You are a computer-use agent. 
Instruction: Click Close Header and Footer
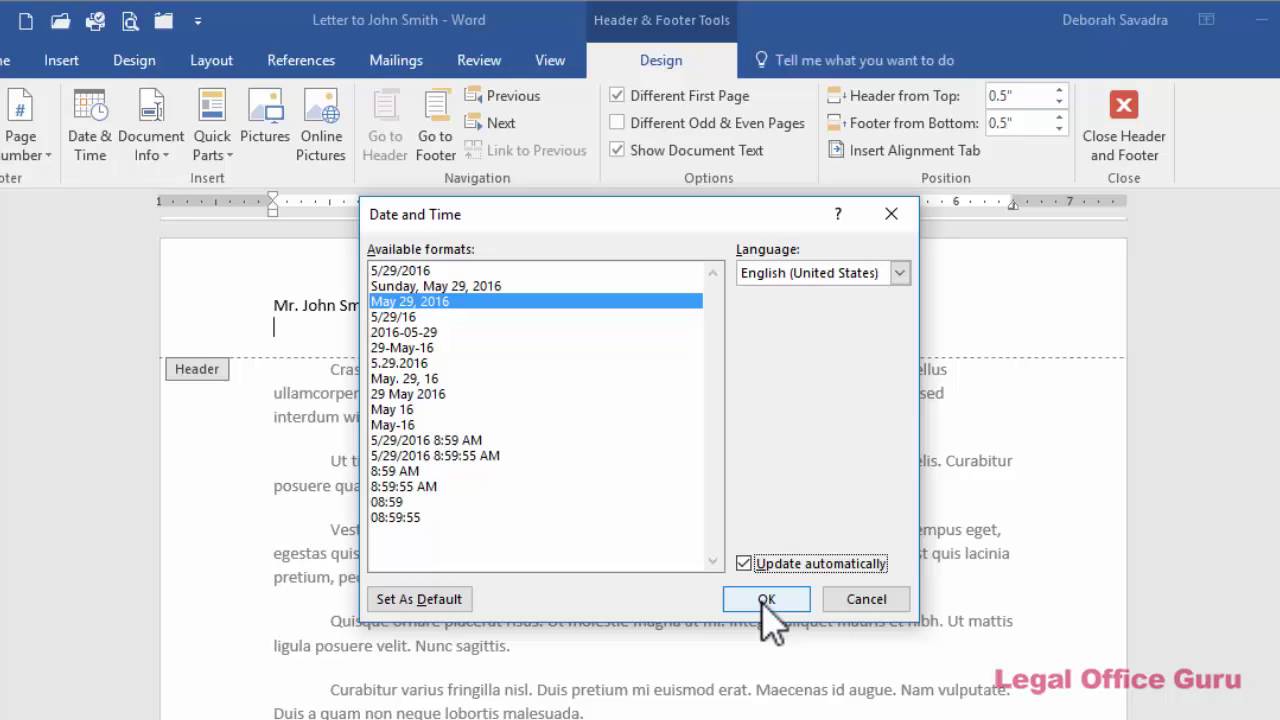[1124, 125]
